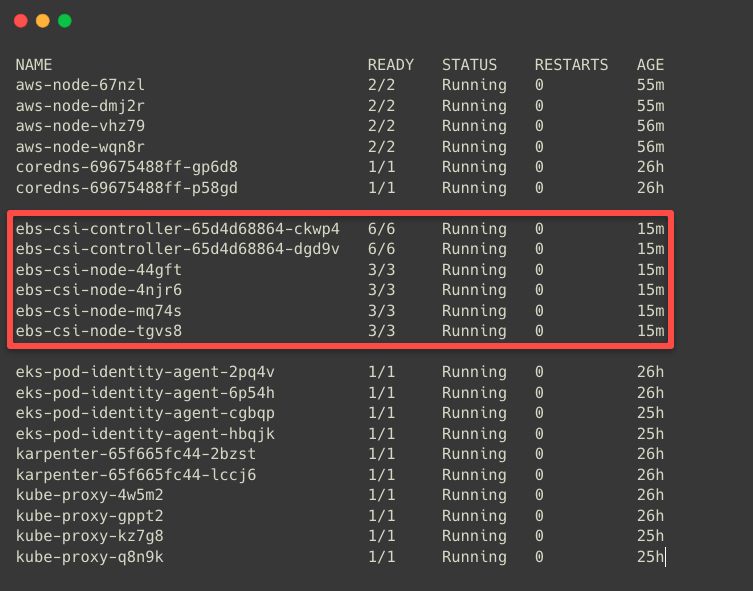Select the READY column header
753x591 pixels.
pyautogui.click(x=390, y=65)
